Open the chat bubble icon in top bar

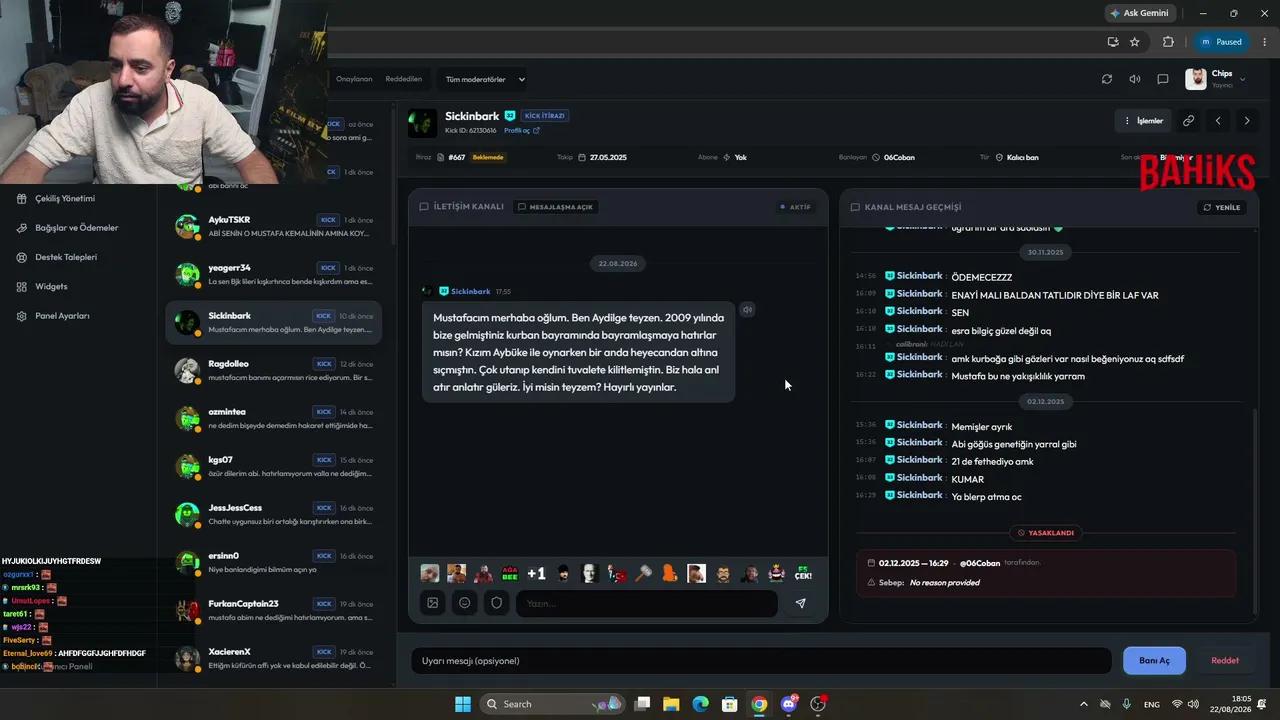click(x=1162, y=79)
